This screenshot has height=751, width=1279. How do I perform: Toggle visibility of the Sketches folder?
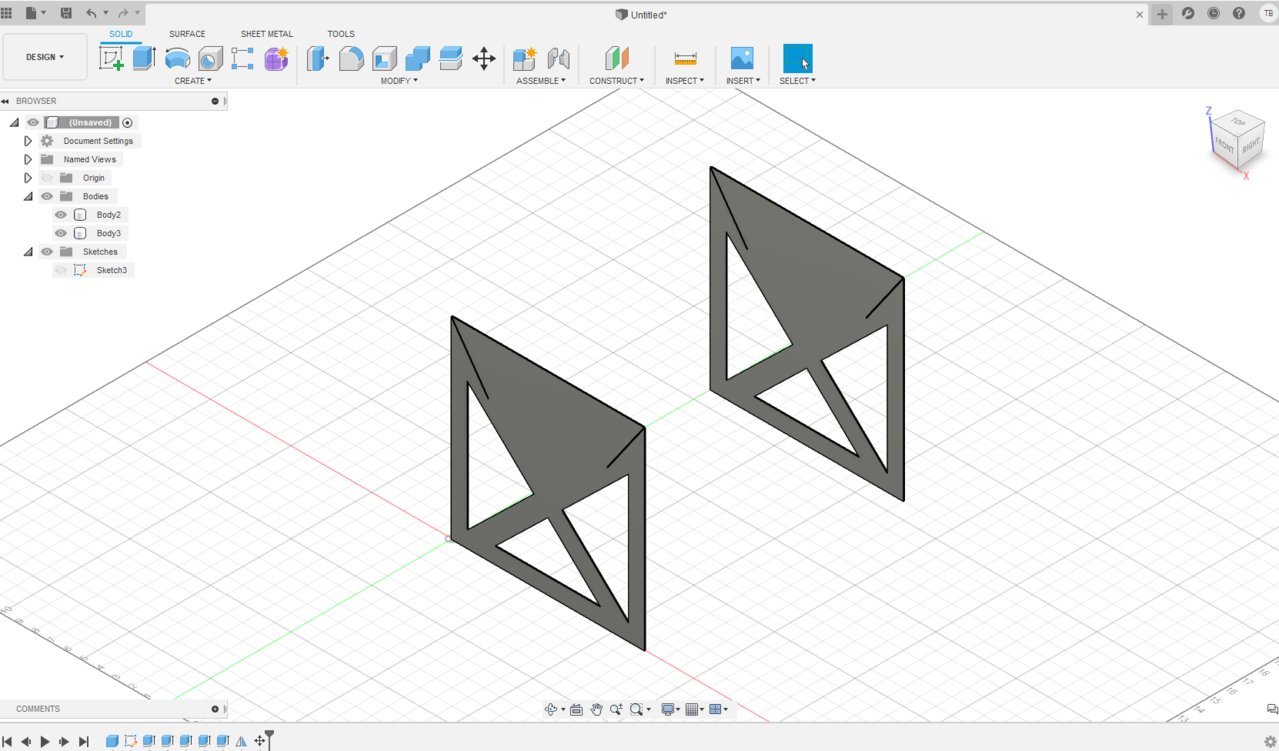pos(47,252)
